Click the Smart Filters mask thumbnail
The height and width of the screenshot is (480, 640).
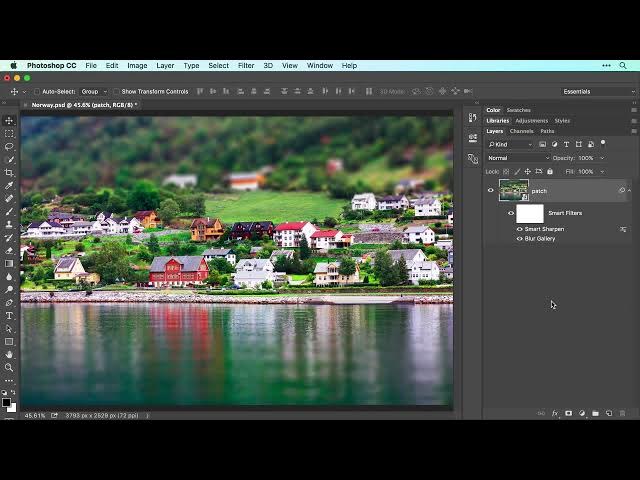(529, 213)
